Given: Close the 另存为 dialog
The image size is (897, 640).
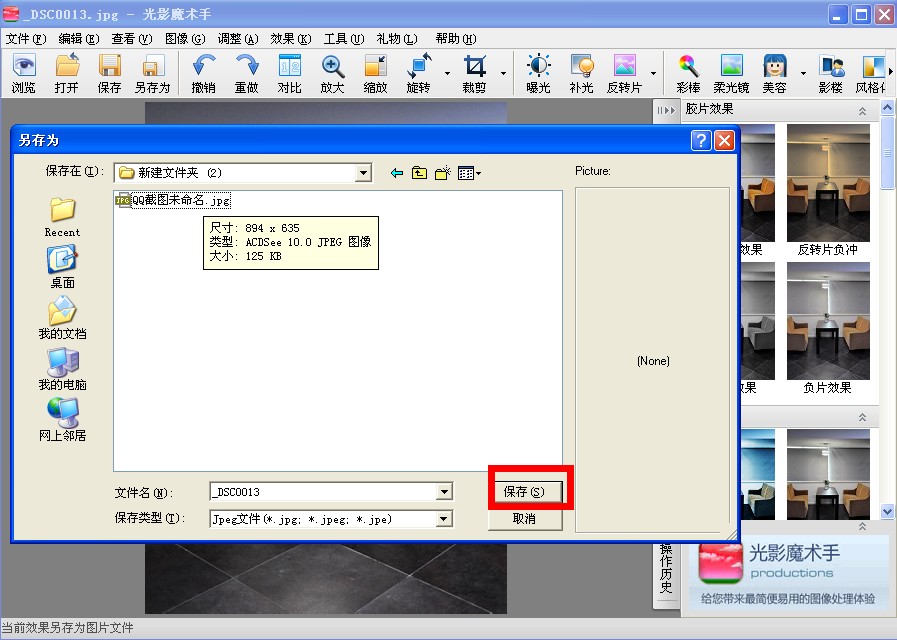Looking at the screenshot, I should pyautogui.click(x=724, y=140).
